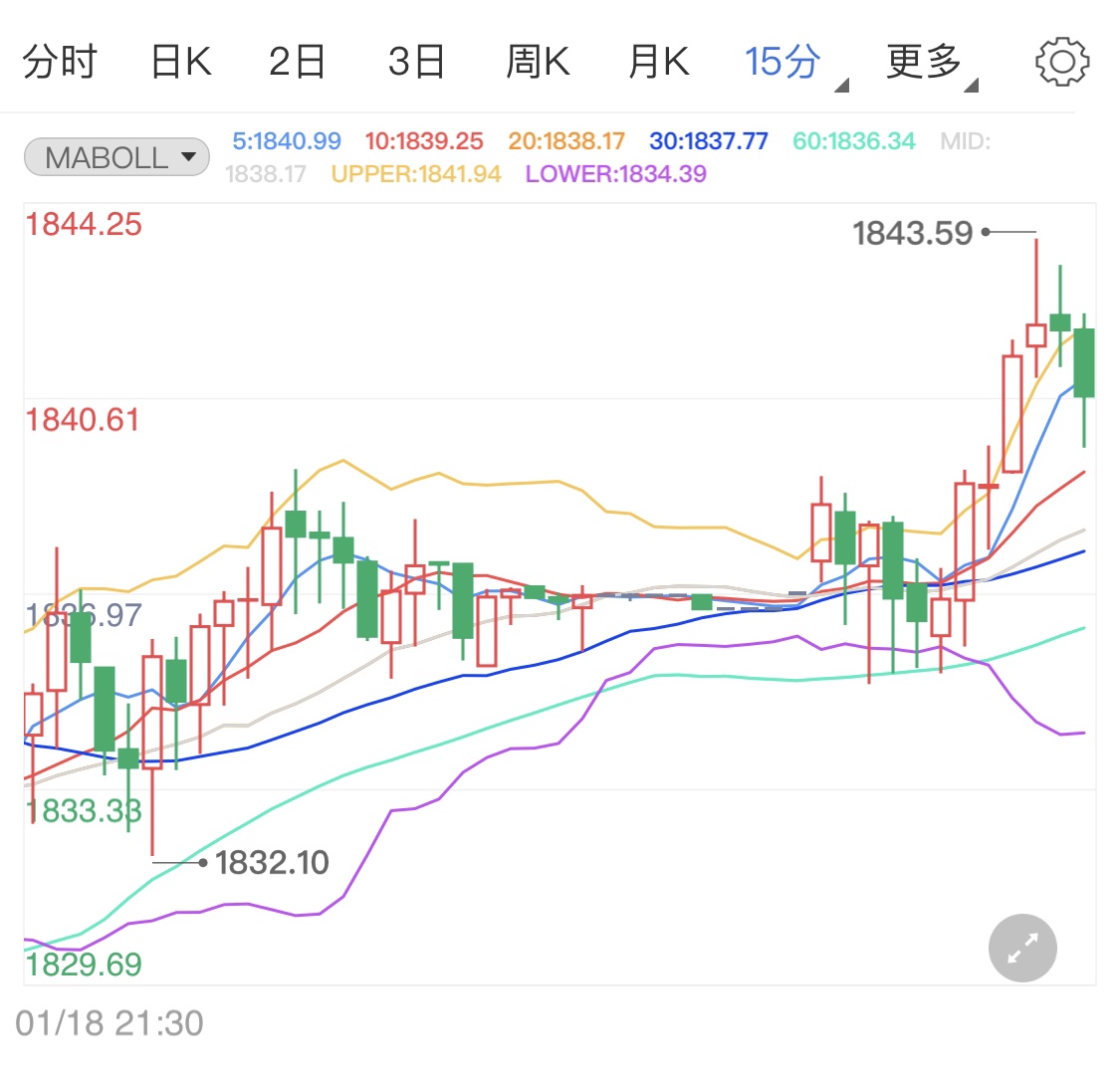Switch to the 日K tab
Image resolution: width=1120 pixels, height=1070 pixels.
point(181,62)
